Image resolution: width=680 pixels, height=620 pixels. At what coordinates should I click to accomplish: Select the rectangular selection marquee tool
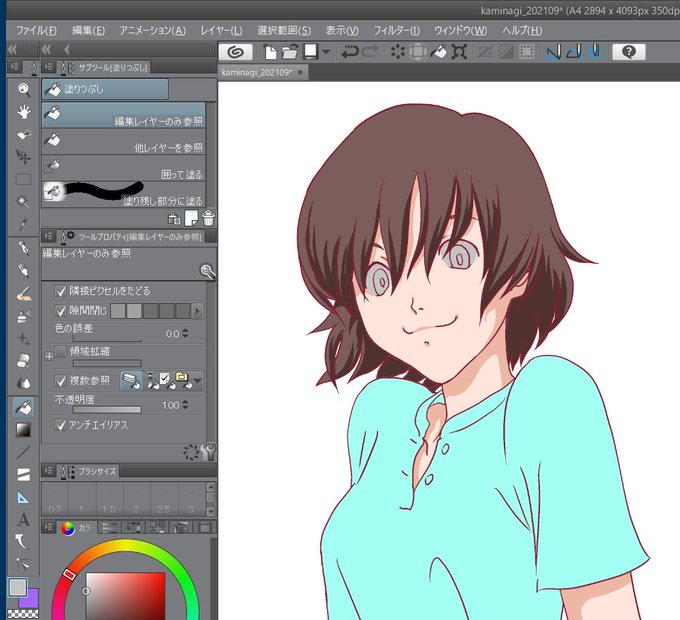point(23,179)
